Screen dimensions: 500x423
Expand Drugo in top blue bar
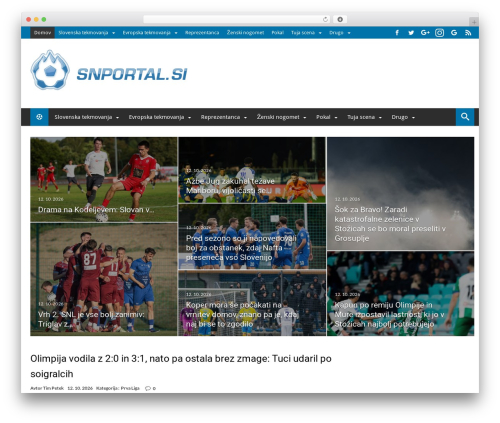coord(339,33)
